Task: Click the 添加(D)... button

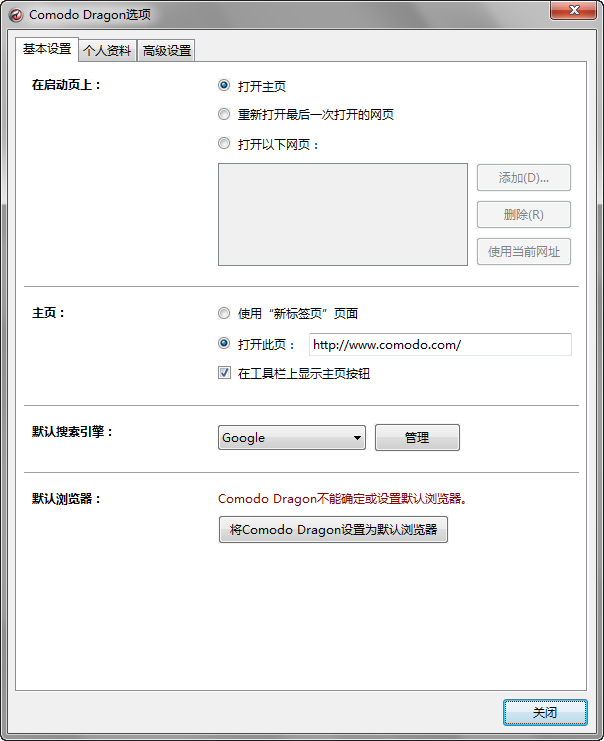Action: [524, 178]
